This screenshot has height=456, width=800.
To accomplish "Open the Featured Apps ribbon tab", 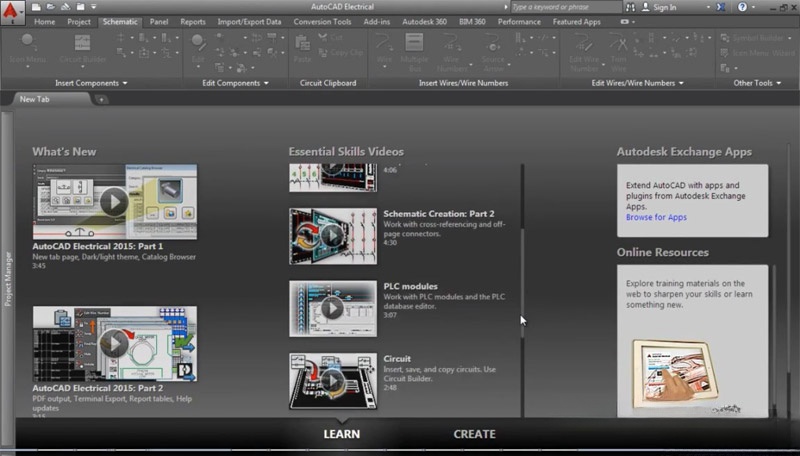I will pyautogui.click(x=577, y=22).
